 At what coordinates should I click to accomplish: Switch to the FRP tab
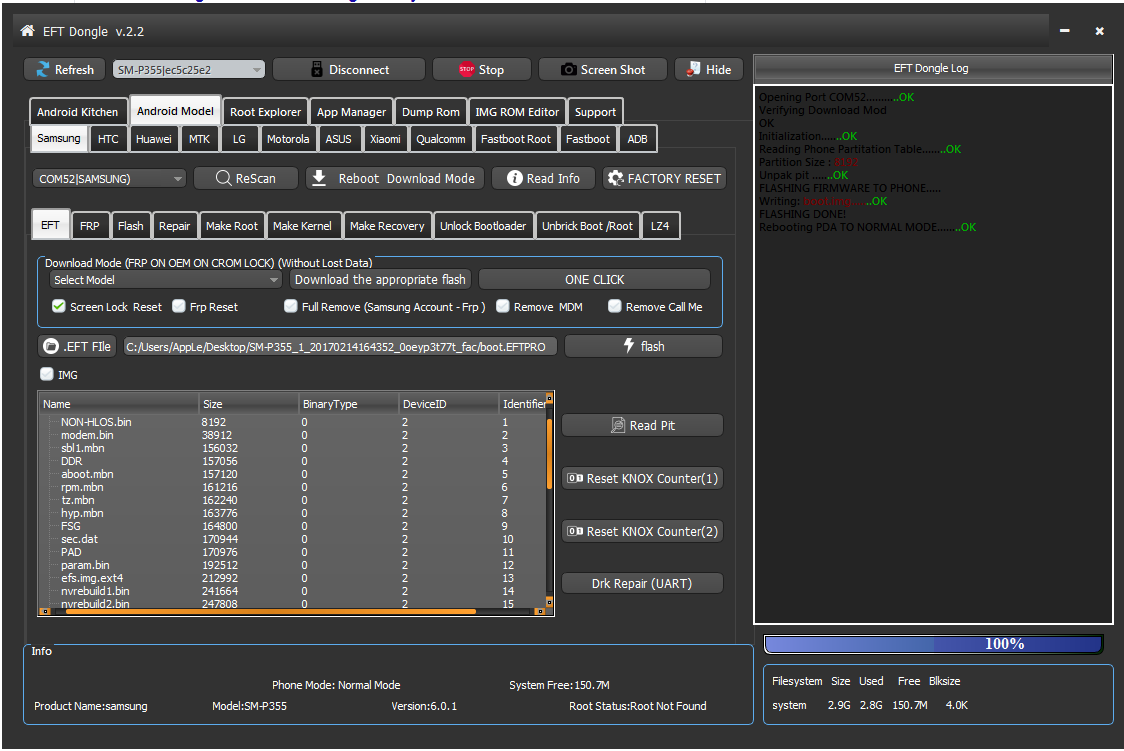tap(90, 226)
